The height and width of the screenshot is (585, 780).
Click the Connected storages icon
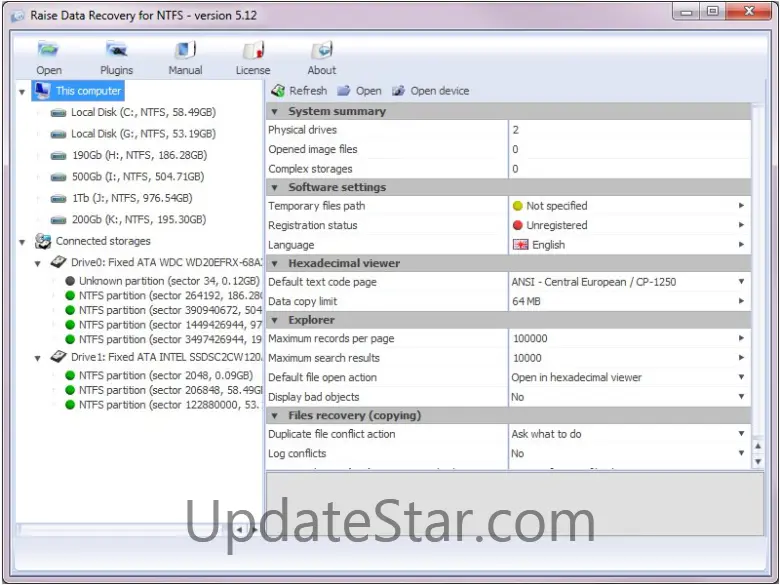point(43,241)
